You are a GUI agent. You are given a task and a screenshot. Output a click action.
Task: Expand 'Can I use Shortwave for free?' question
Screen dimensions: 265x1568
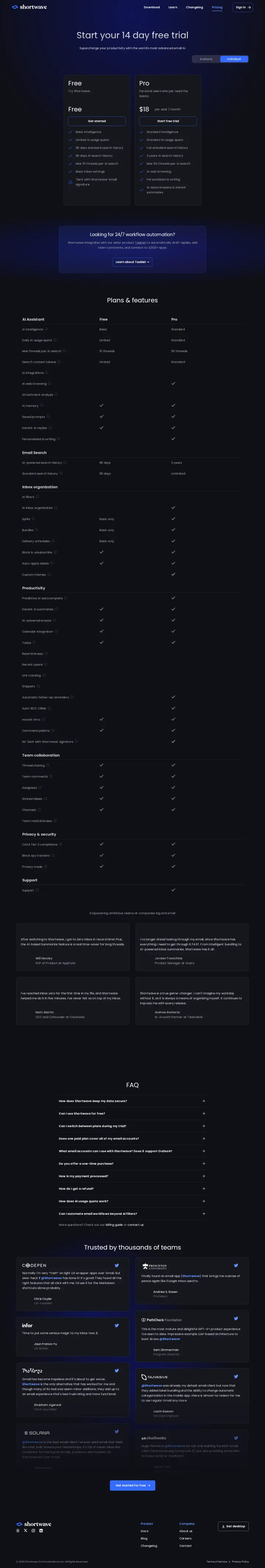click(x=132, y=1113)
